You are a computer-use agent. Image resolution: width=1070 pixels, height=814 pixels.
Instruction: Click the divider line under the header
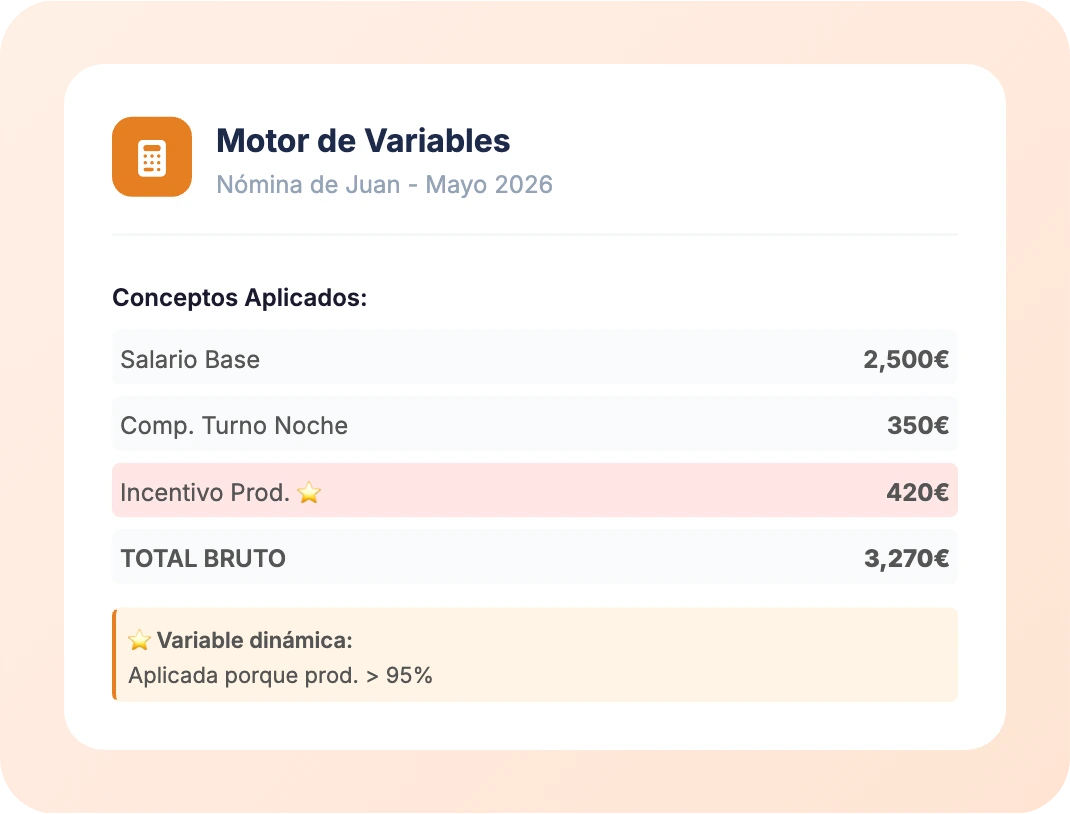535,234
